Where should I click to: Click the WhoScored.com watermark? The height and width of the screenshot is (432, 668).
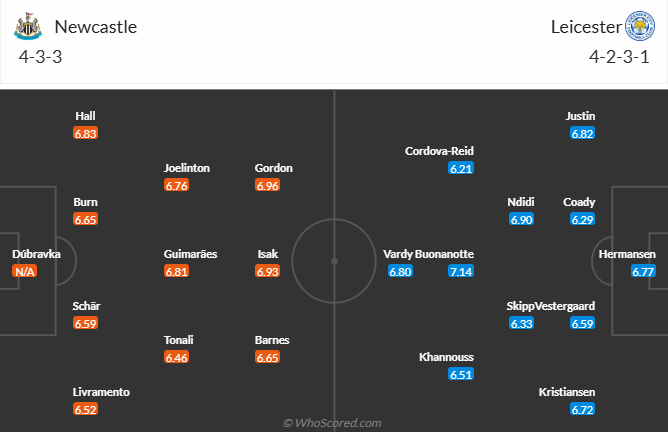[332, 423]
